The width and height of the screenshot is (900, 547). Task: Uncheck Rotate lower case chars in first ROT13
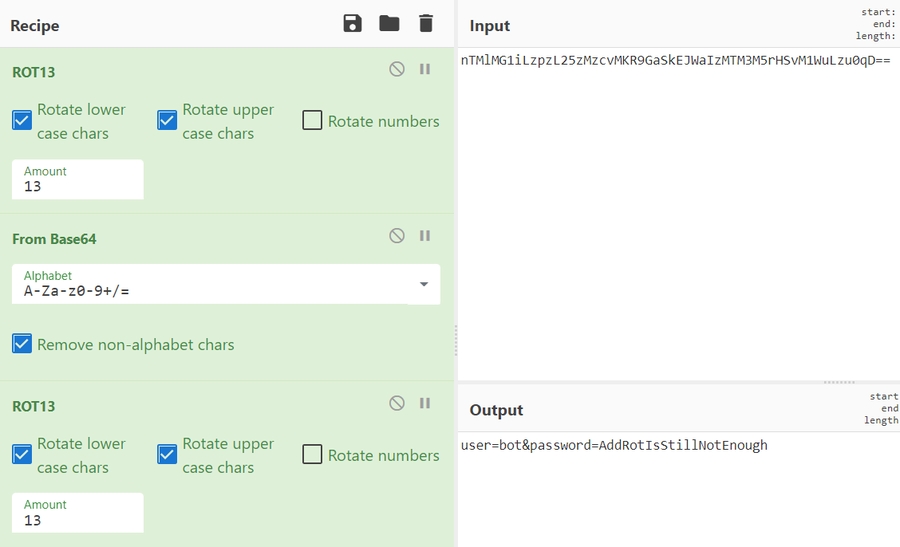pos(22,121)
